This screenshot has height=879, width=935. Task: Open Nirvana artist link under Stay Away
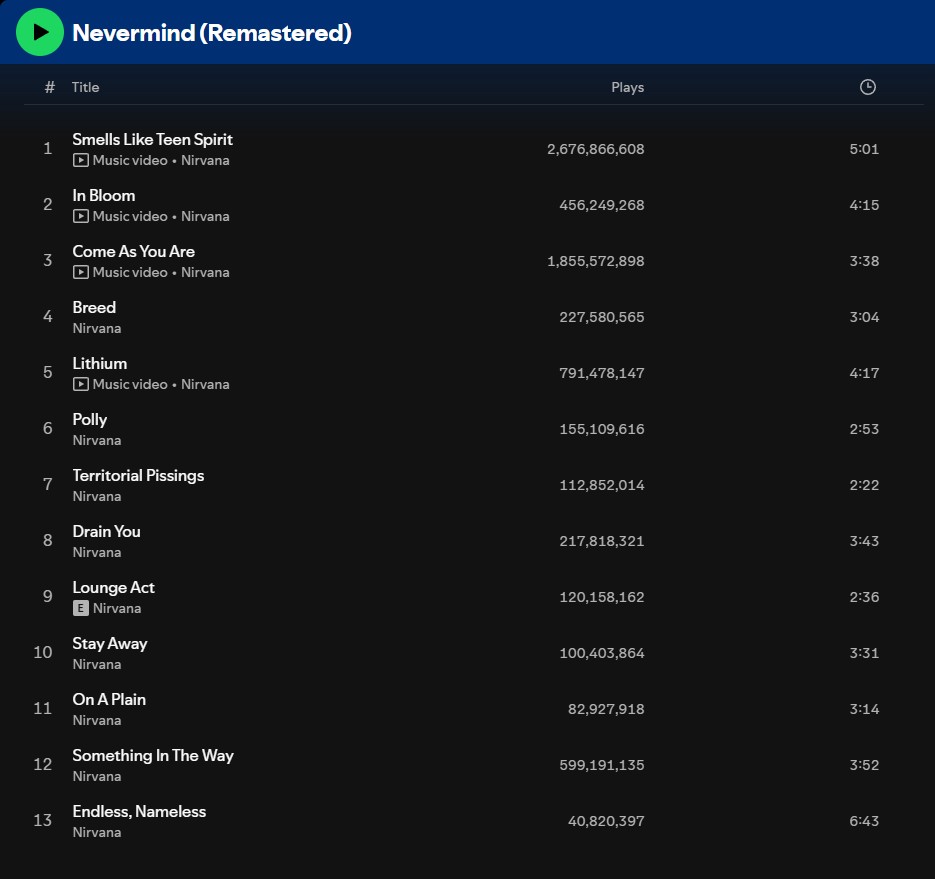pyautogui.click(x=97, y=665)
